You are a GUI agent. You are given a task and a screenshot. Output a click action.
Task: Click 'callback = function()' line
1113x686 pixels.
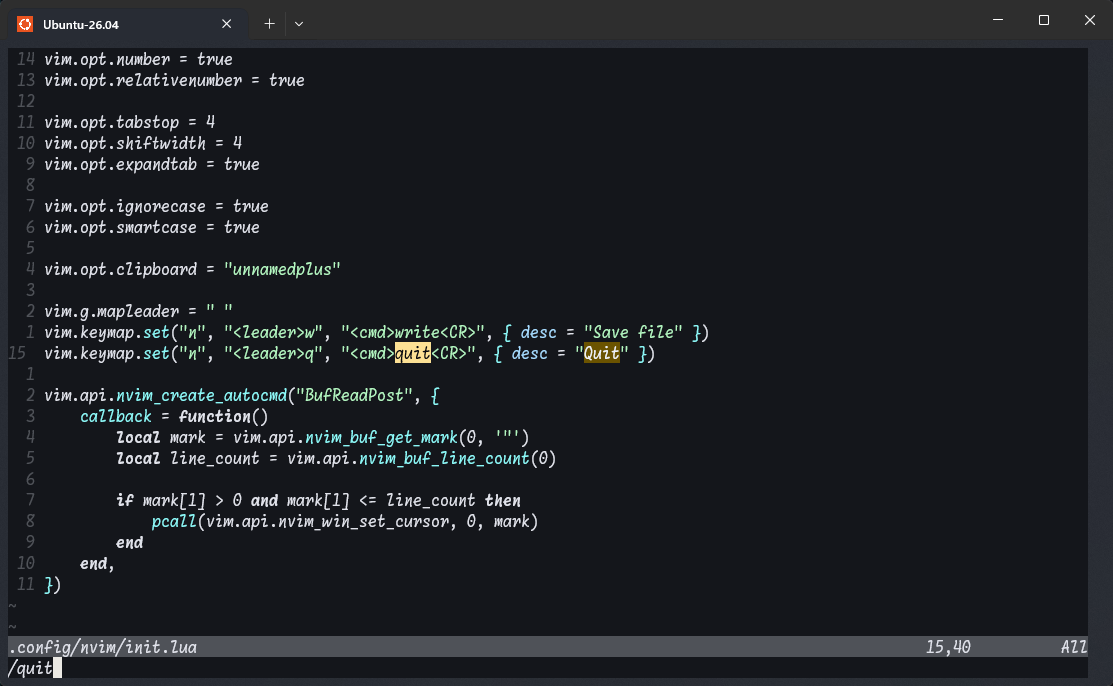pyautogui.click(x=174, y=416)
